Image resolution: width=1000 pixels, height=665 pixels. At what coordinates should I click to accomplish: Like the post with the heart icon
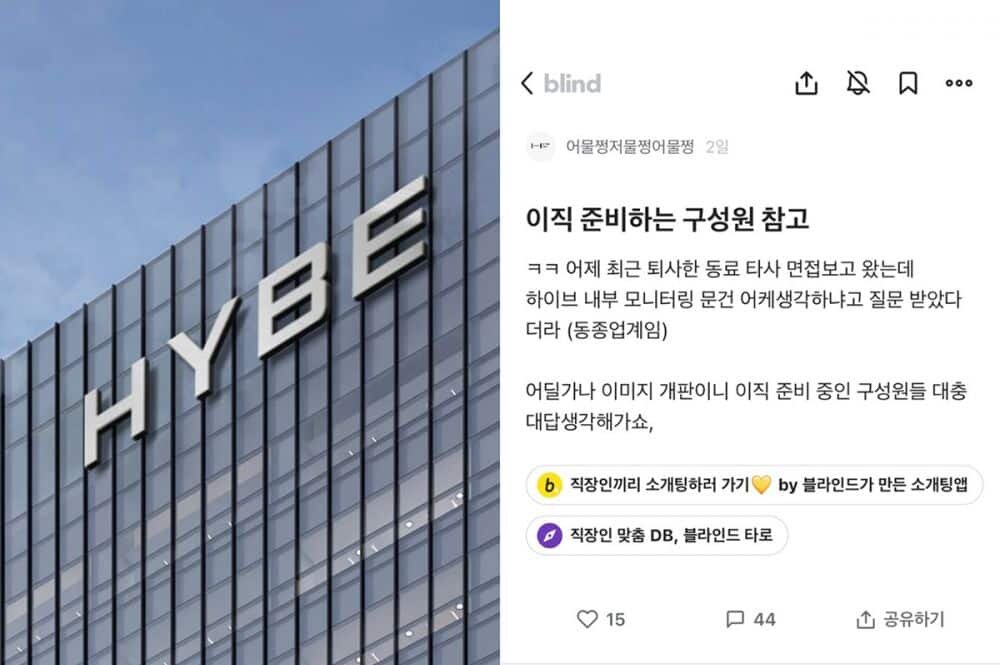[587, 618]
